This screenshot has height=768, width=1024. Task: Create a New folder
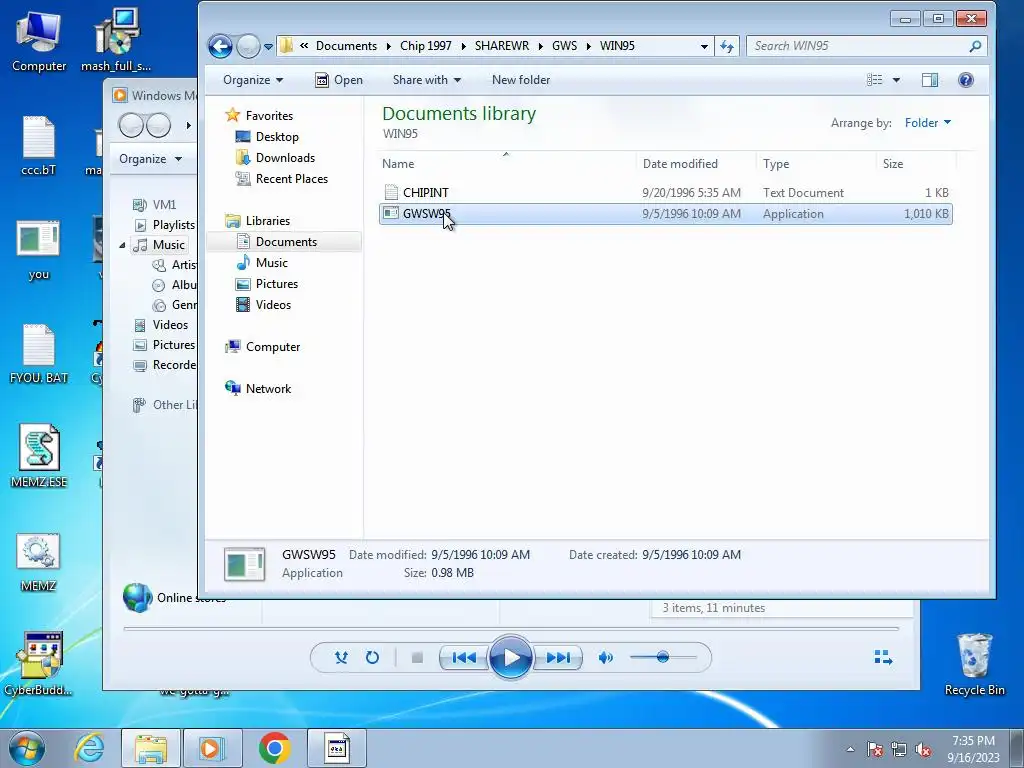coord(520,80)
